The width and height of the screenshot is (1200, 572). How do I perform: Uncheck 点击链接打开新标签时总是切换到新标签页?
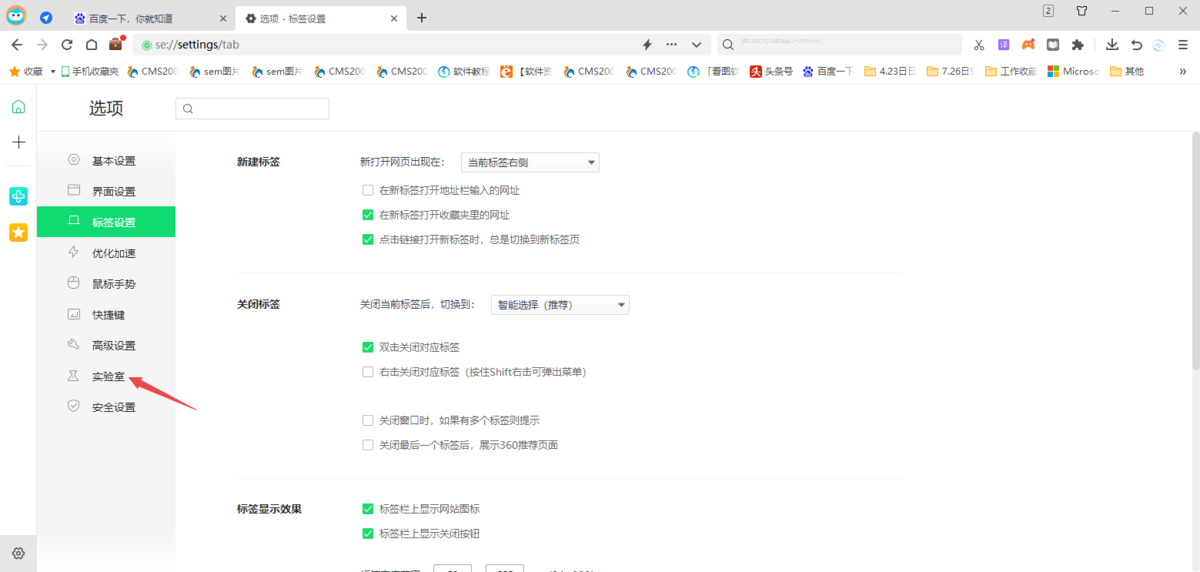[368, 239]
